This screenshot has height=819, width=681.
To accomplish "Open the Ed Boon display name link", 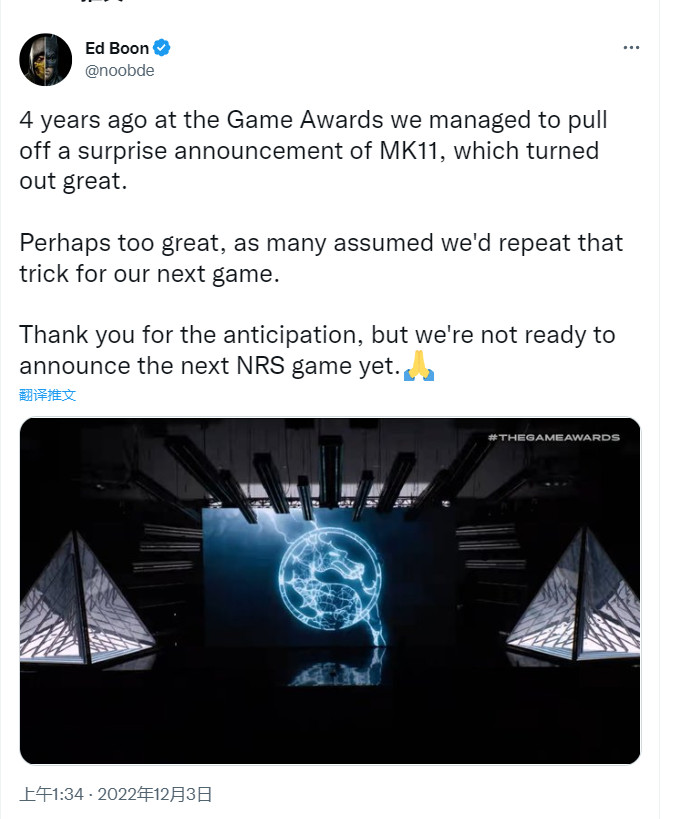I will click(x=115, y=48).
